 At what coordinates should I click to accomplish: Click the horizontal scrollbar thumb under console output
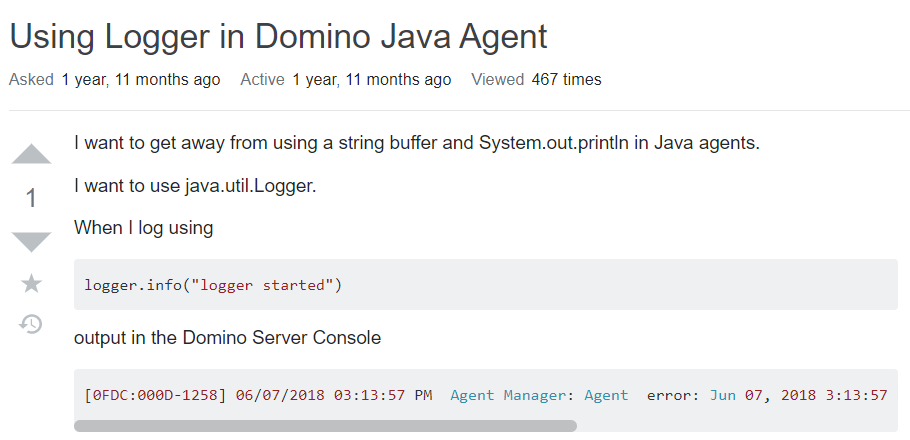pyautogui.click(x=325, y=426)
